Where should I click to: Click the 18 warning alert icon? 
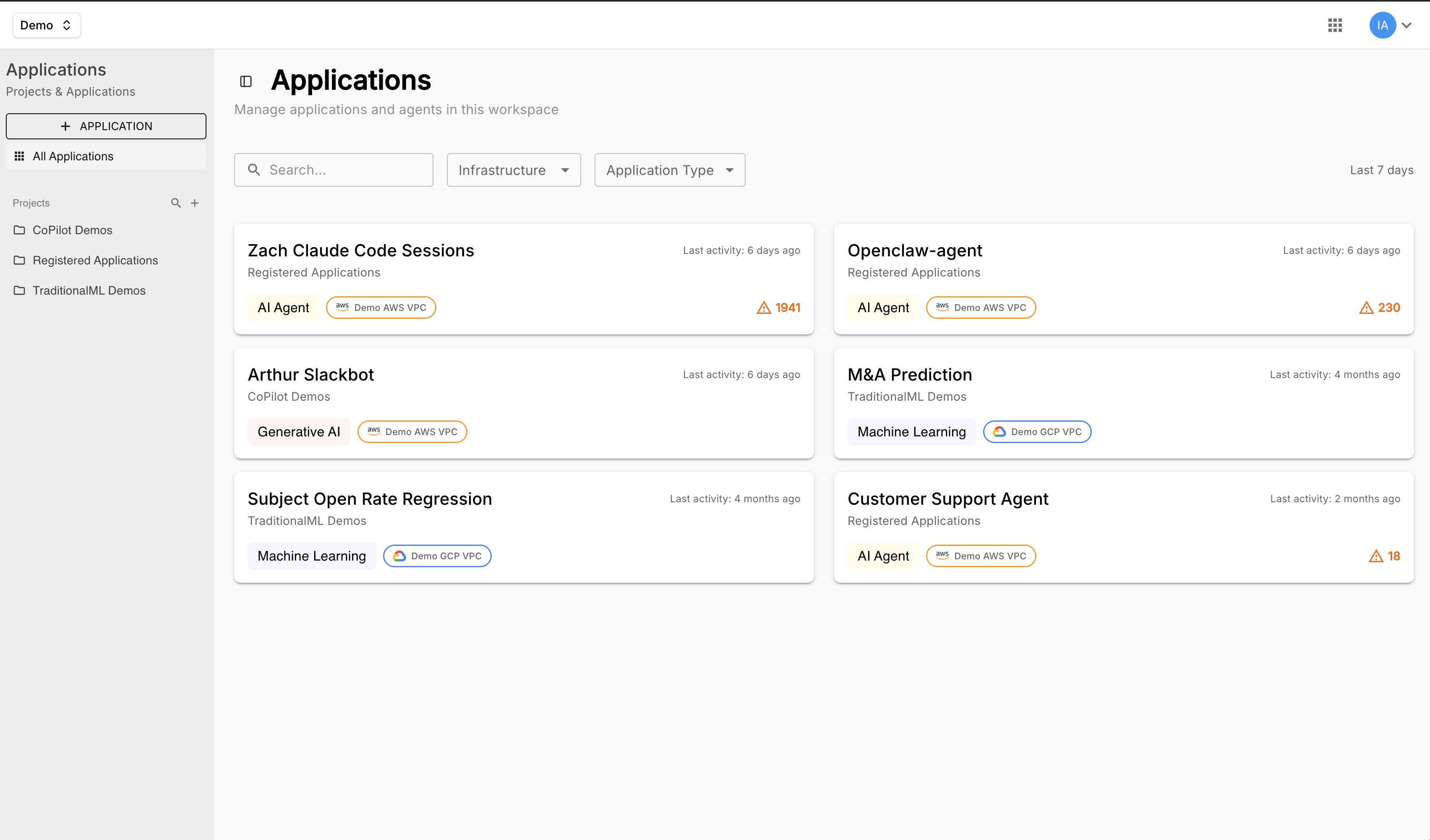pyautogui.click(x=1376, y=556)
